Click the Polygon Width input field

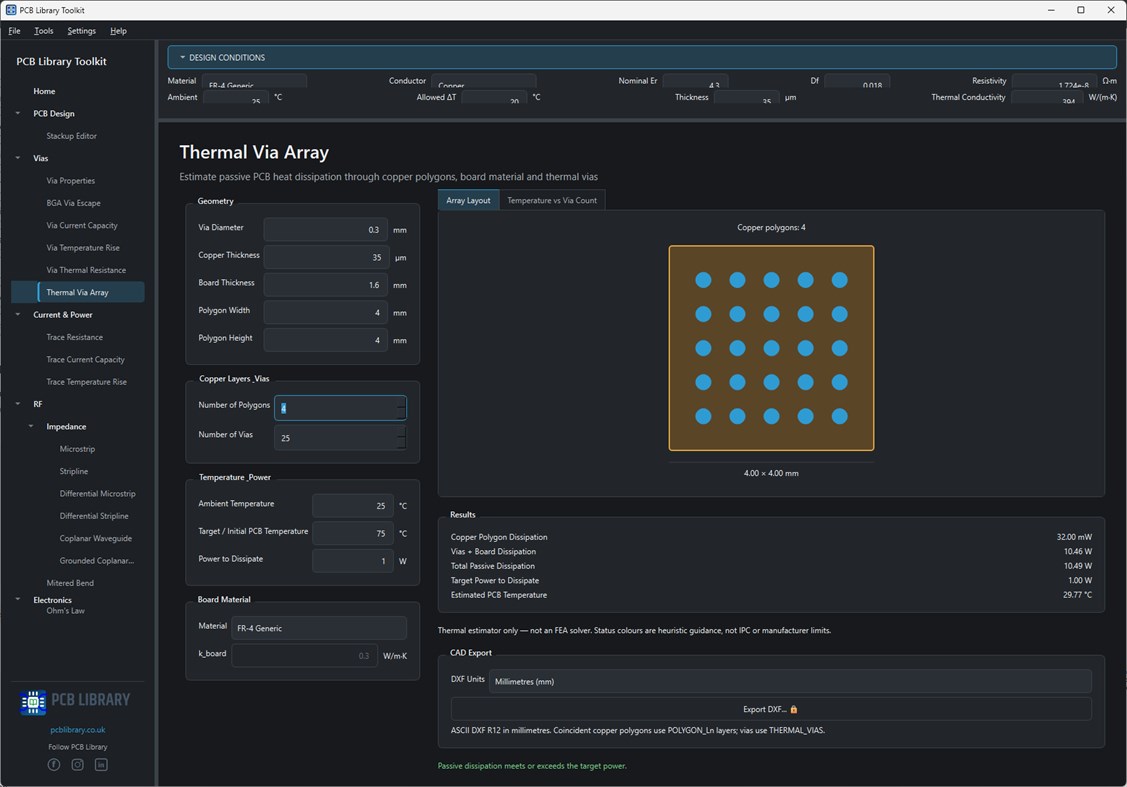pos(326,313)
